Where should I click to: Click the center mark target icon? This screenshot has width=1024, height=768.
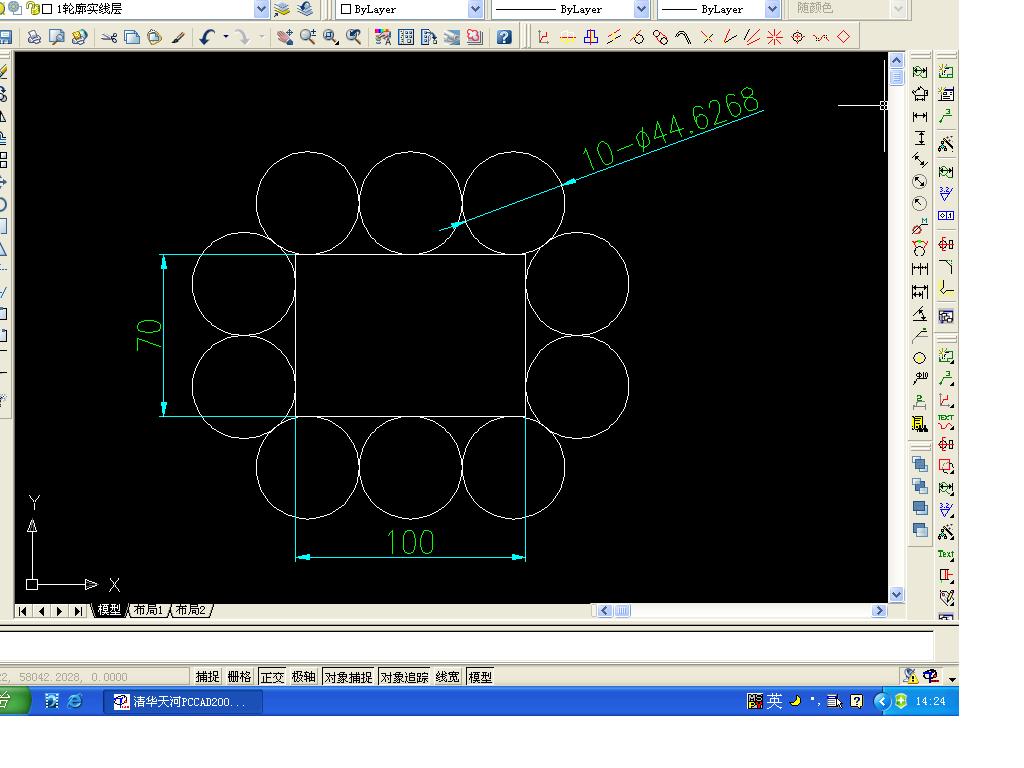(797, 37)
